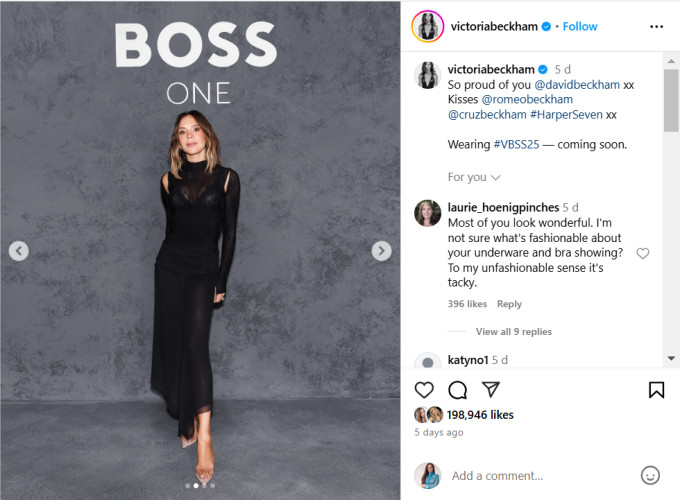Image resolution: width=680 pixels, height=500 pixels.
Task: Expand the 'For you' dropdown
Action: click(474, 177)
